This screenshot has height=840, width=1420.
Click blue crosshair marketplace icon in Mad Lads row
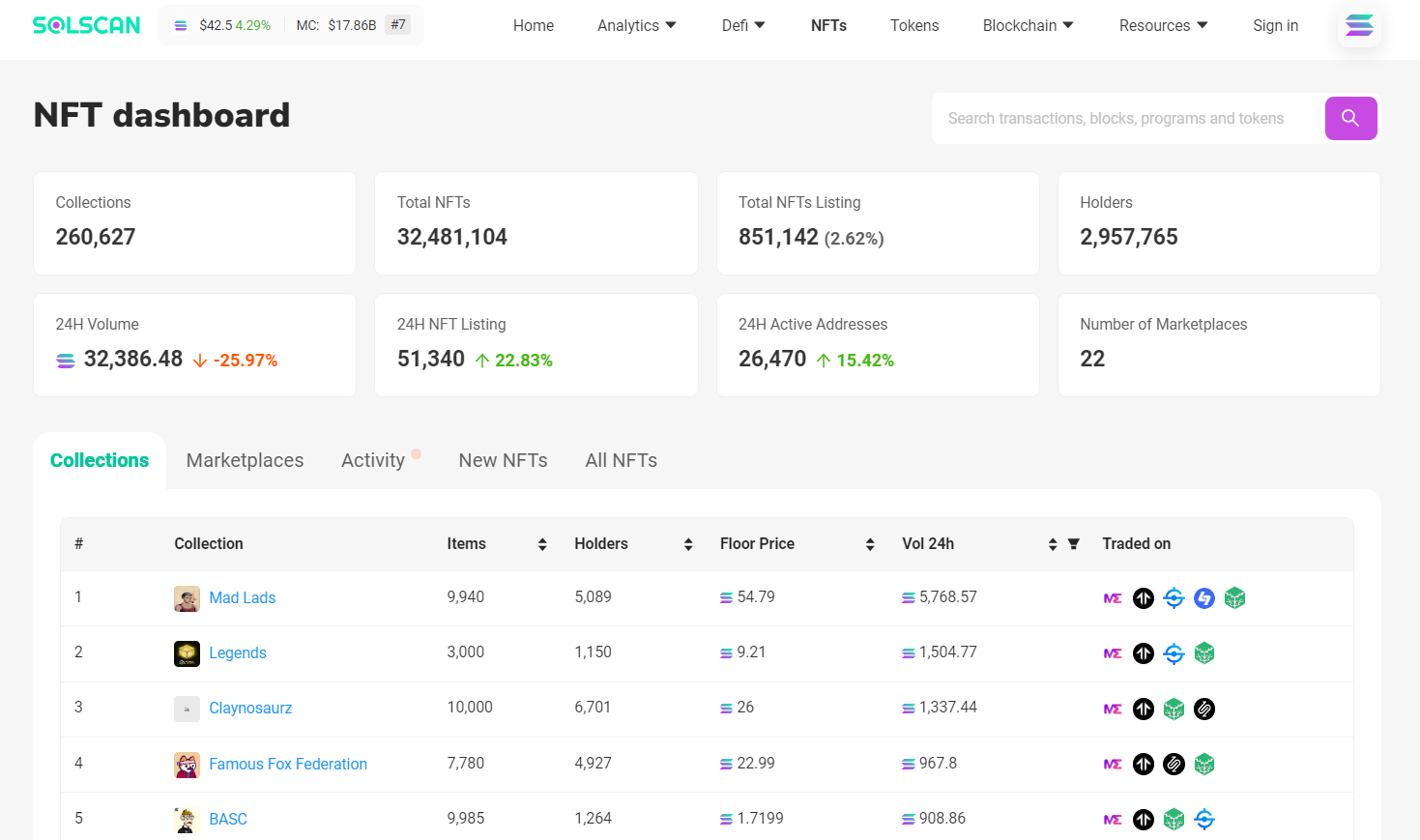tap(1174, 598)
